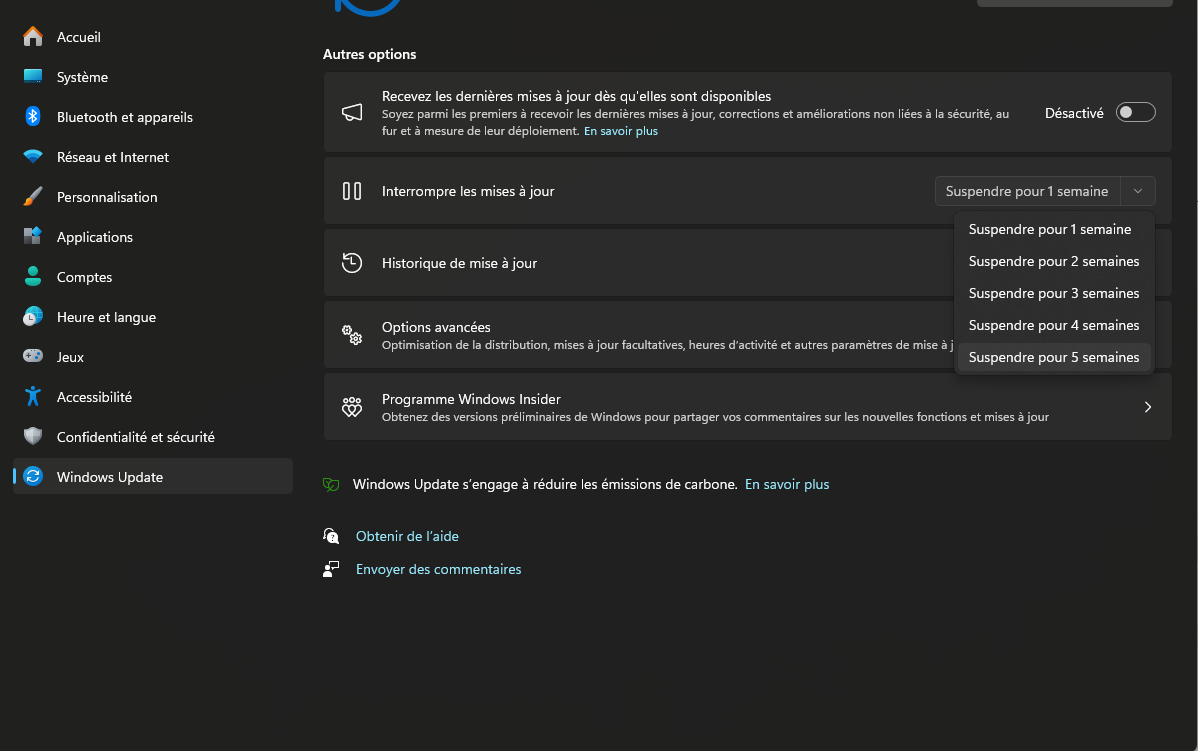Open Réseau et Internet settings
This screenshot has width=1198, height=751.
(153, 157)
